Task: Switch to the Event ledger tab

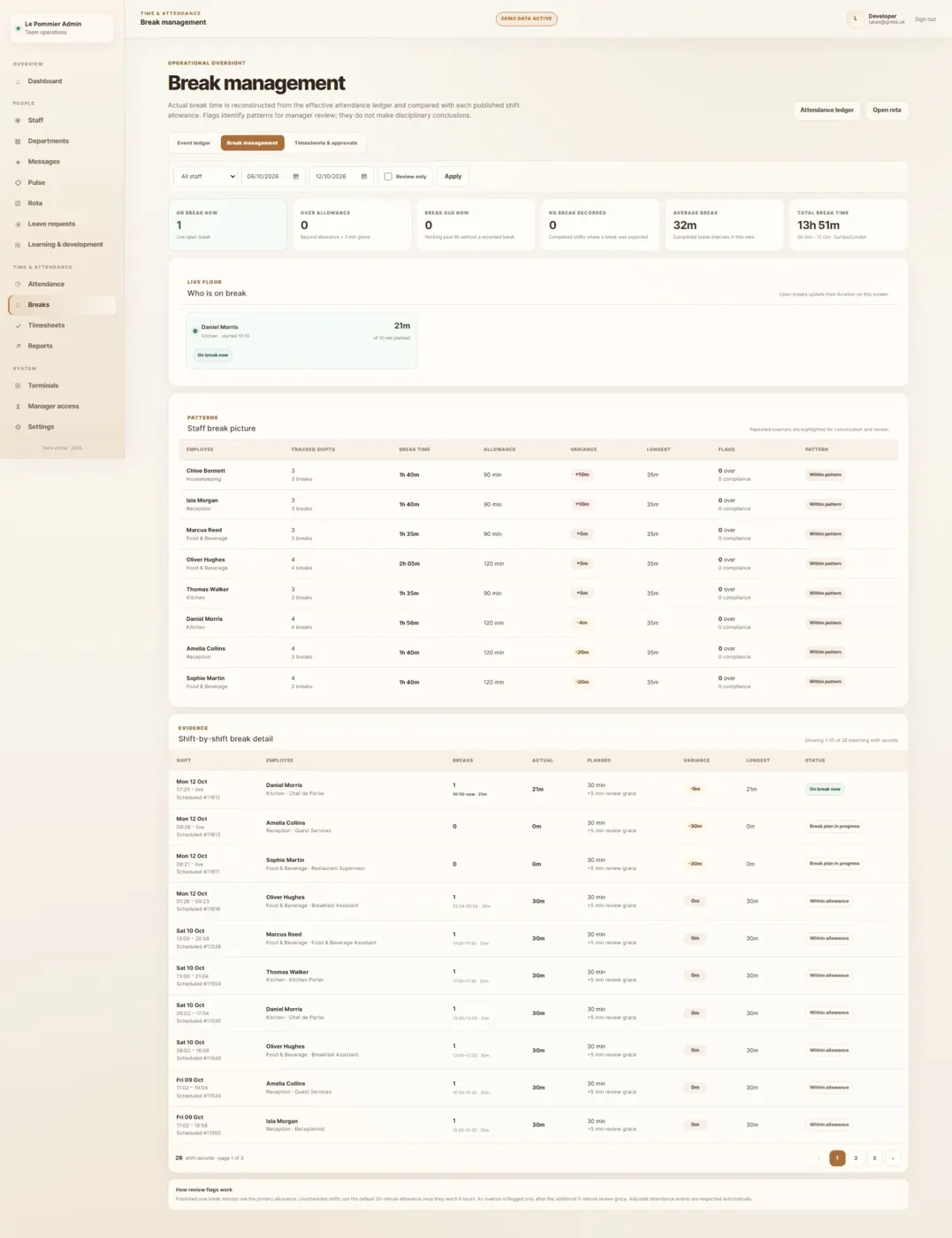Action: [194, 142]
